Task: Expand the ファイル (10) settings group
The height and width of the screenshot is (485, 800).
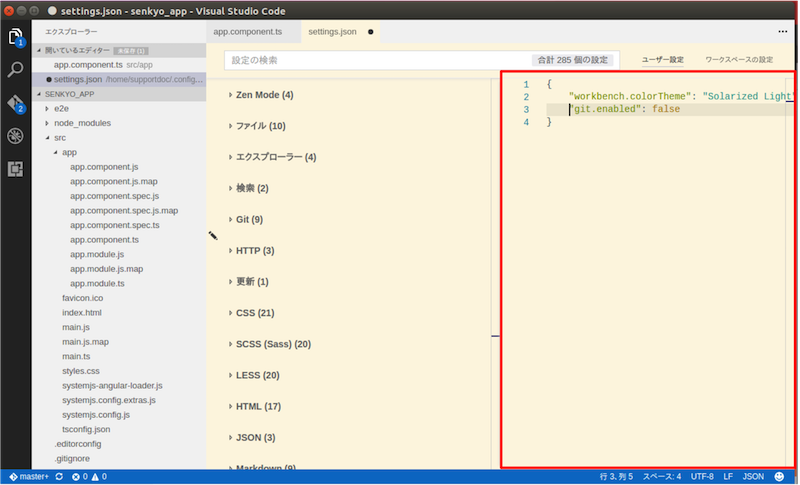Action: click(257, 126)
